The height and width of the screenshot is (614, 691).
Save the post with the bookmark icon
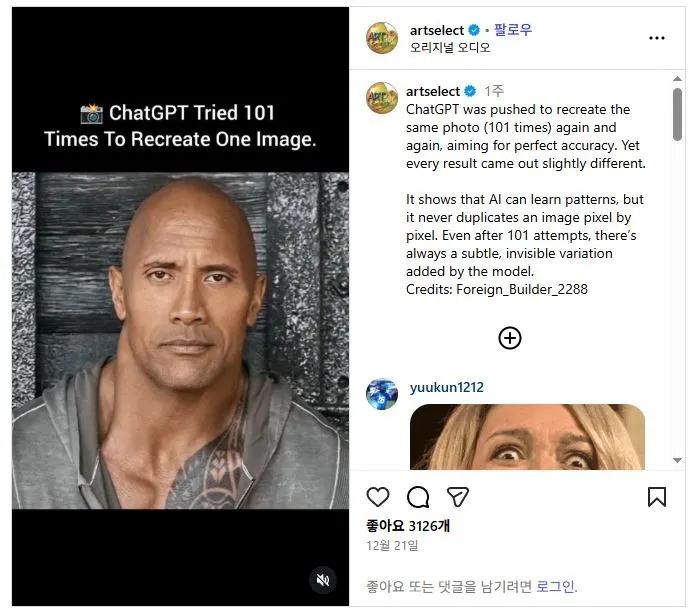tap(657, 497)
